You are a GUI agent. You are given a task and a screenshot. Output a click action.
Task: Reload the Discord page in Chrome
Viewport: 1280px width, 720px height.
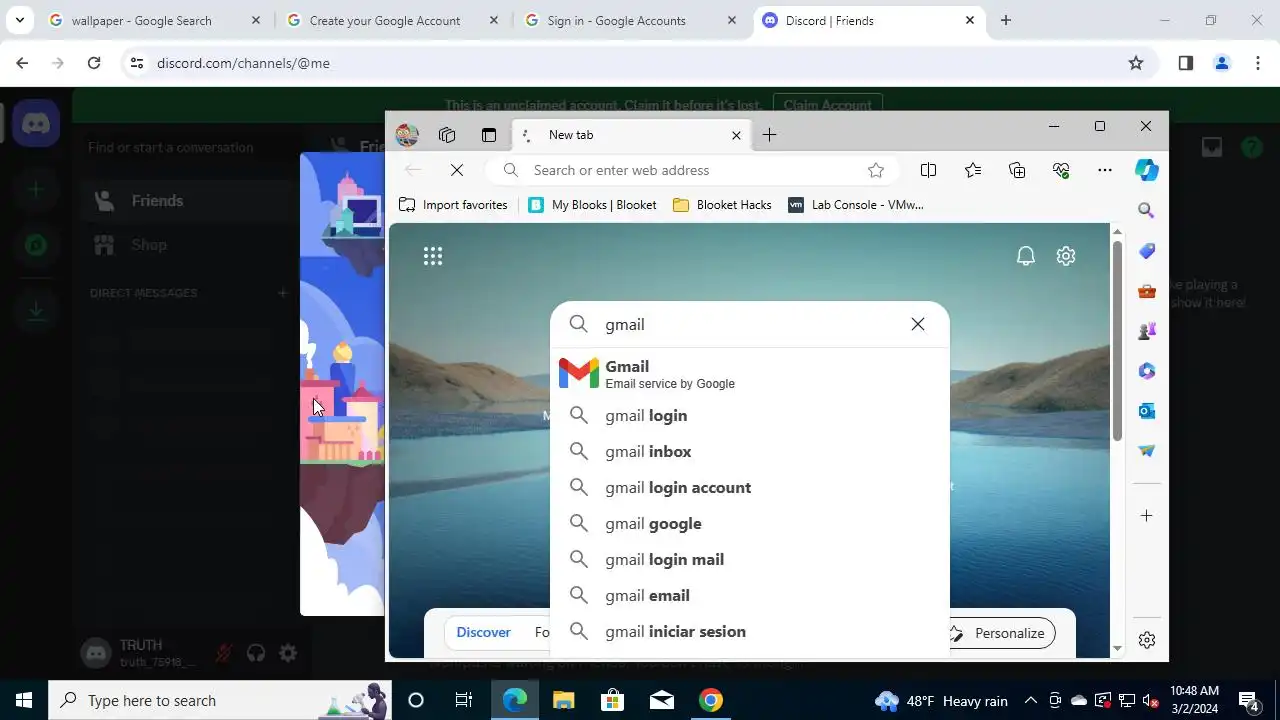click(x=93, y=63)
